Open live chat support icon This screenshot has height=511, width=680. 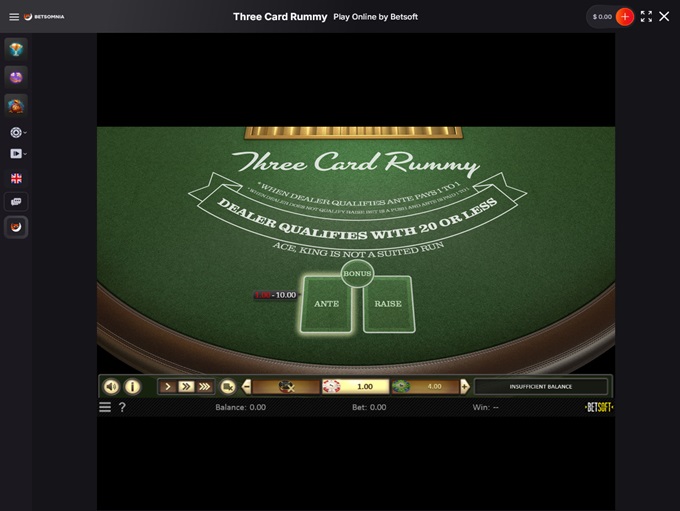point(16,202)
